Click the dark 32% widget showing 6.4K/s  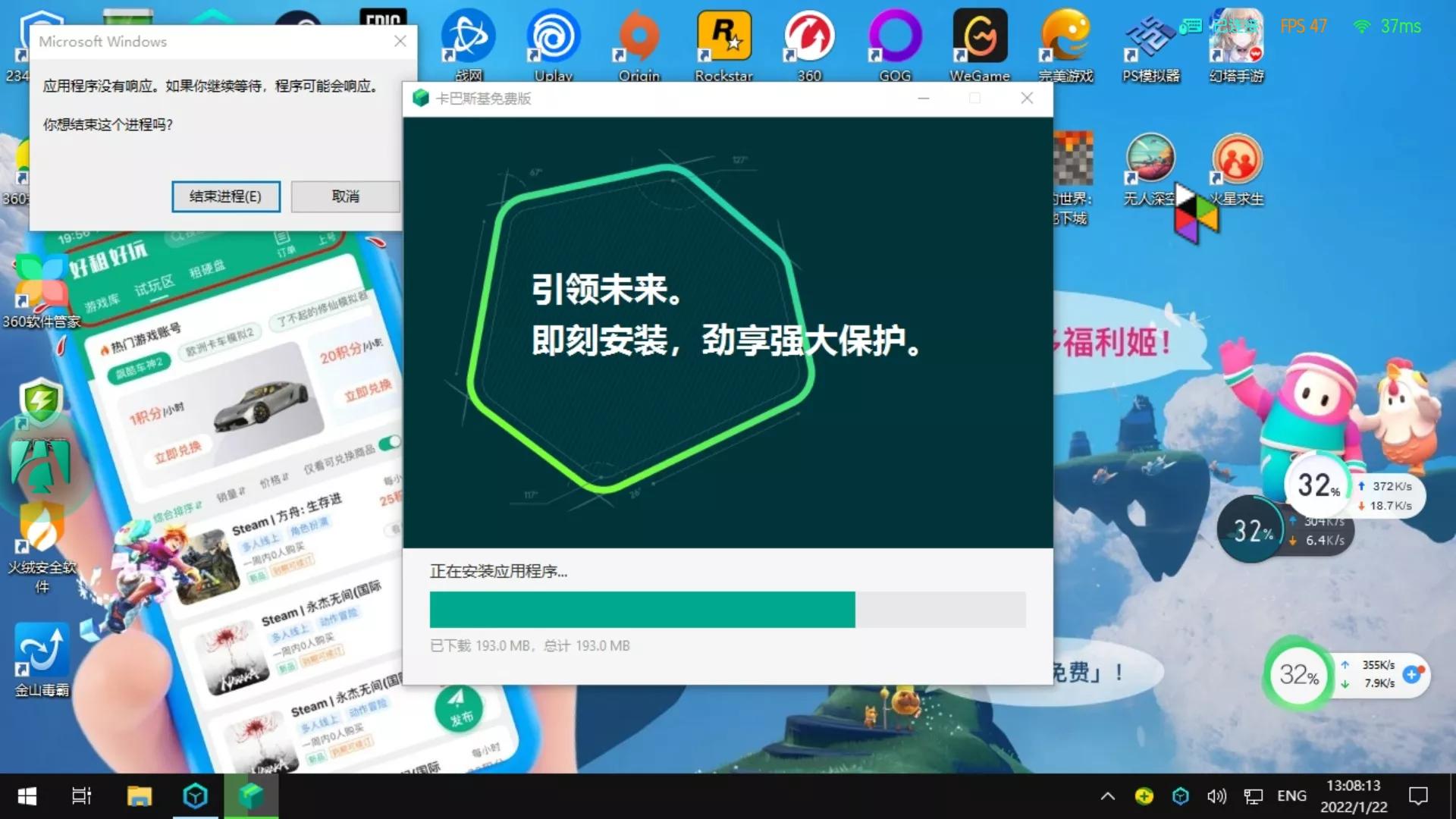pos(1252,531)
